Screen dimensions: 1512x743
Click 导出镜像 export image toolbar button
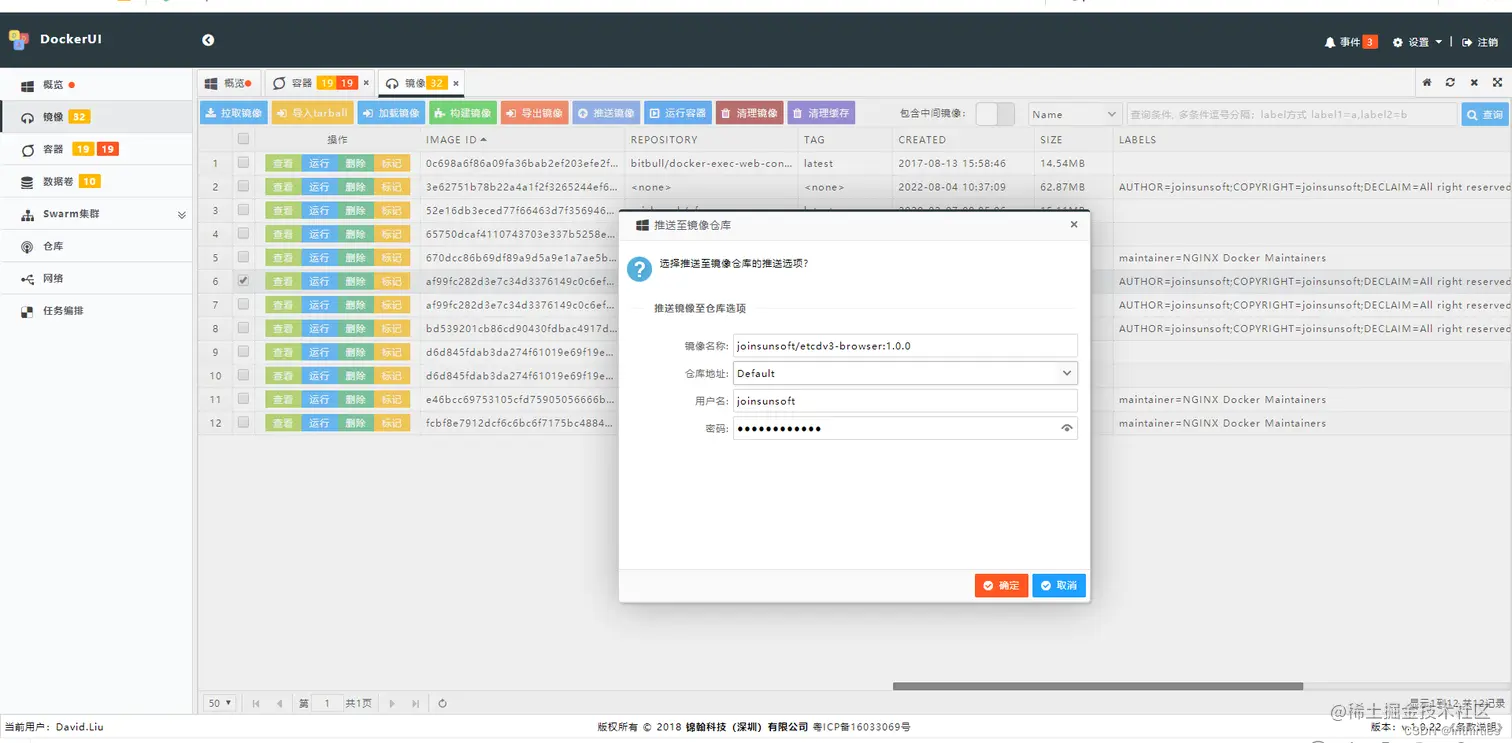pyautogui.click(x=535, y=113)
